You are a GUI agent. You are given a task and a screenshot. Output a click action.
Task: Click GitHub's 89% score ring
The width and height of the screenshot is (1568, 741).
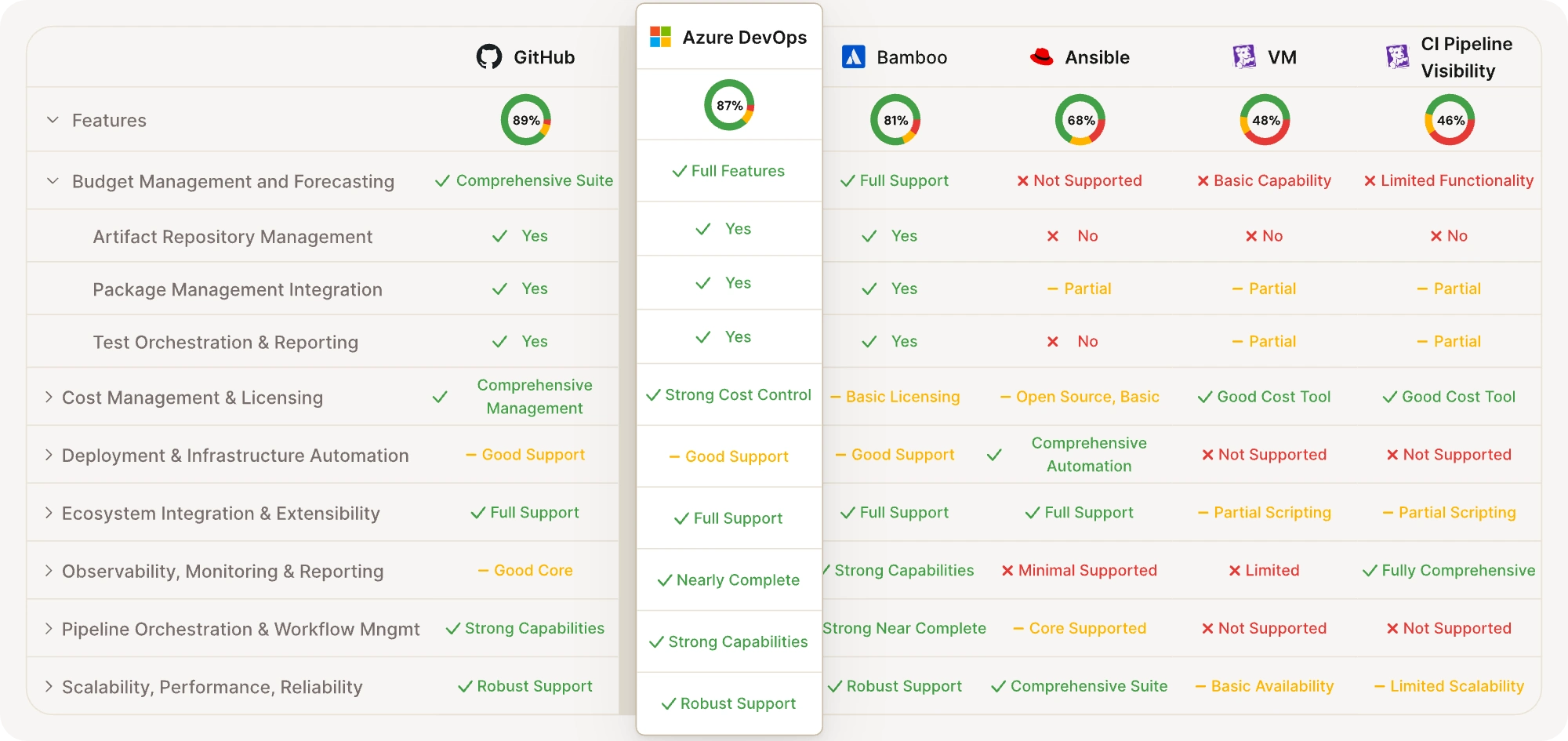coord(525,120)
